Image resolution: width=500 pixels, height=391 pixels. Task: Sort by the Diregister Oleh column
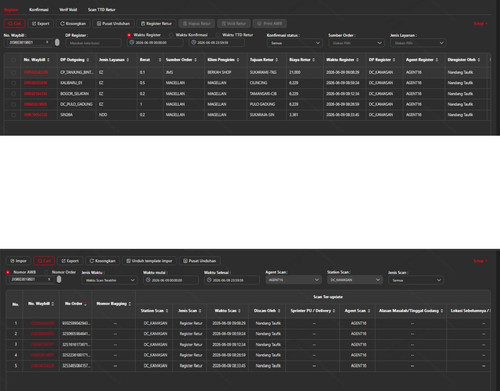click(x=479, y=60)
